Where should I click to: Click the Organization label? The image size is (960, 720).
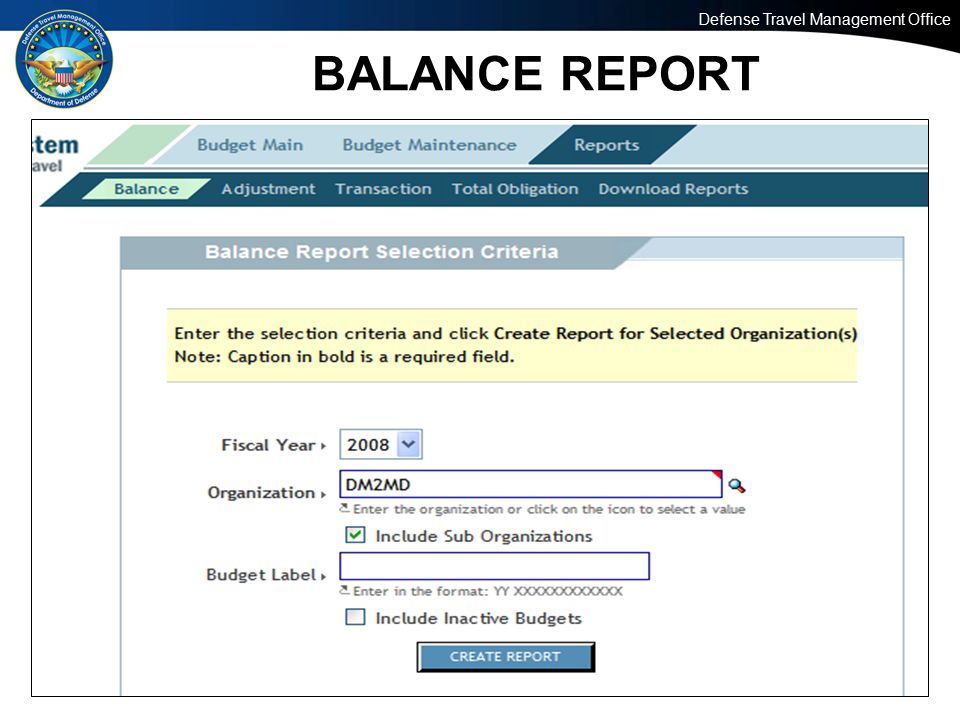pyautogui.click(x=261, y=493)
